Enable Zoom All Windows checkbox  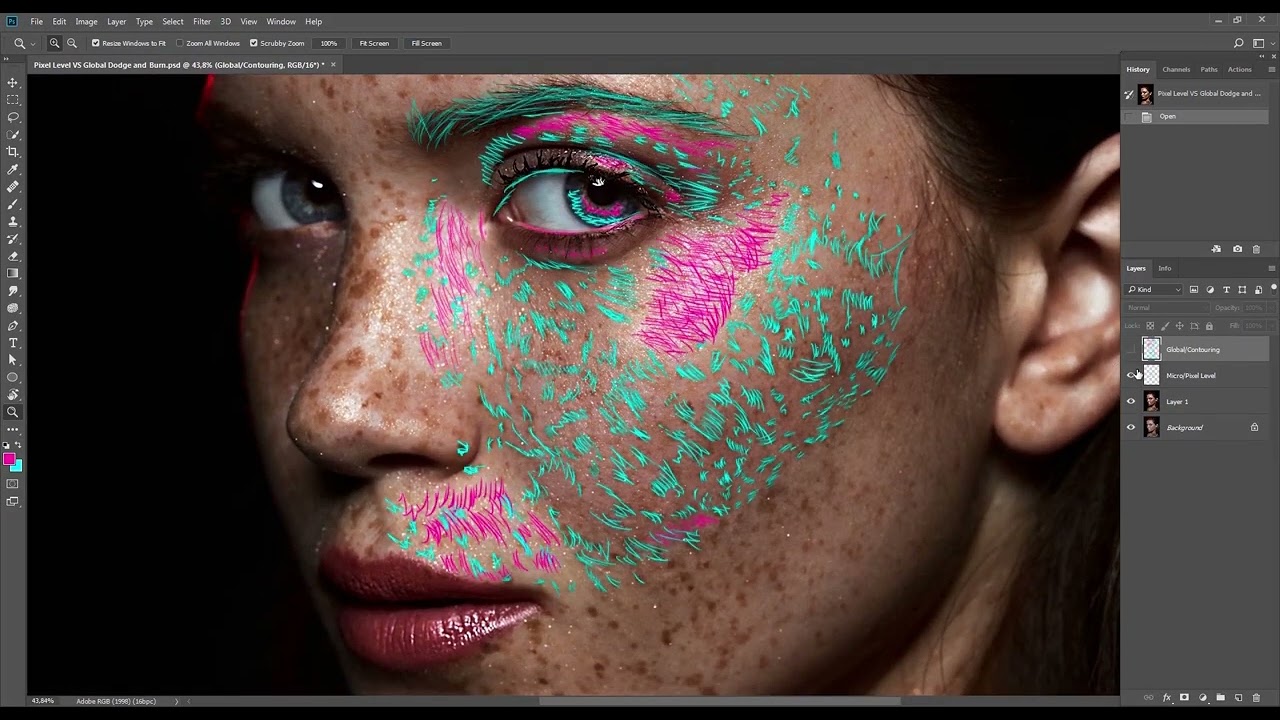point(180,43)
